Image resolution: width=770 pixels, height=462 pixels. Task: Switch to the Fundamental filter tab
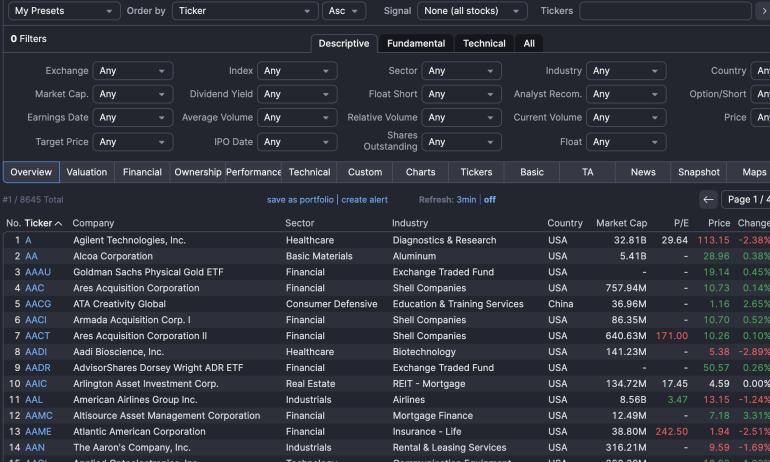point(416,43)
